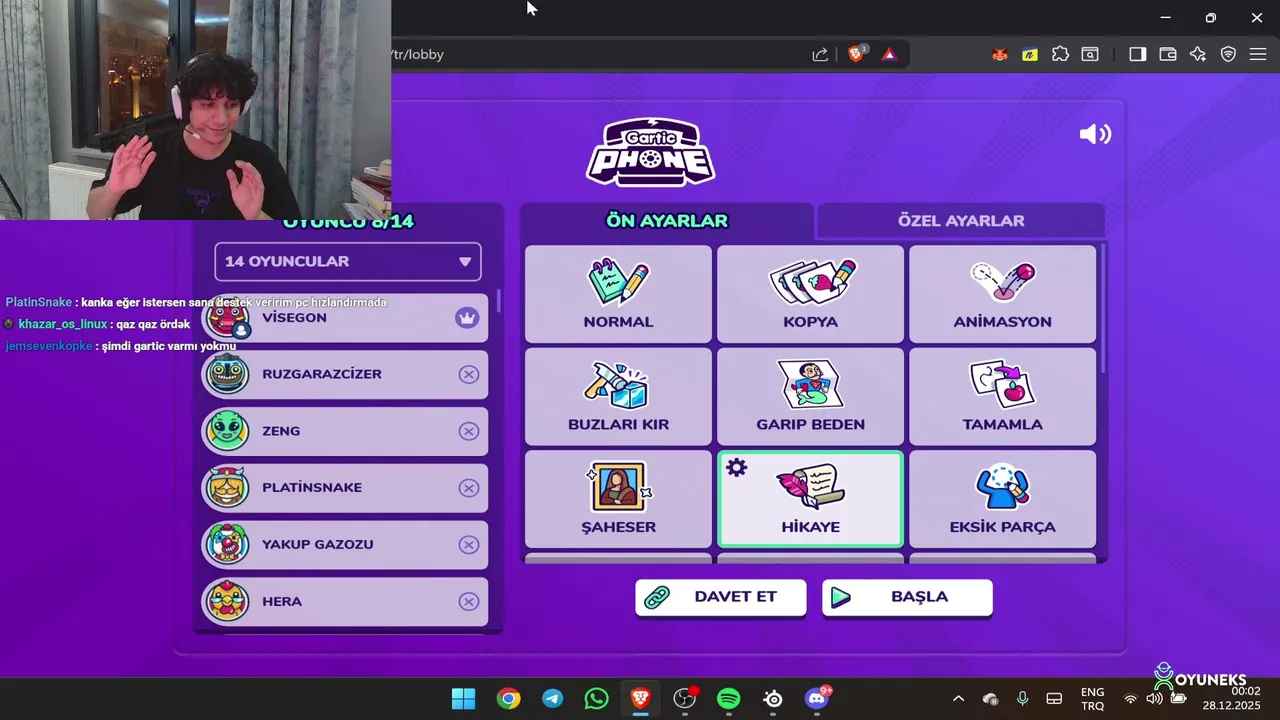Viewport: 1280px width, 720px height.
Task: Open the Brave Wallet icon
Action: click(1167, 54)
